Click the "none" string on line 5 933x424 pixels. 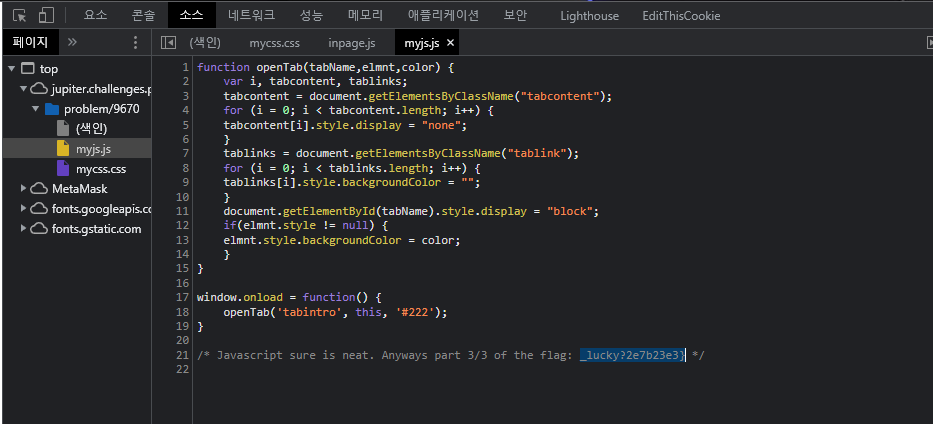441,125
